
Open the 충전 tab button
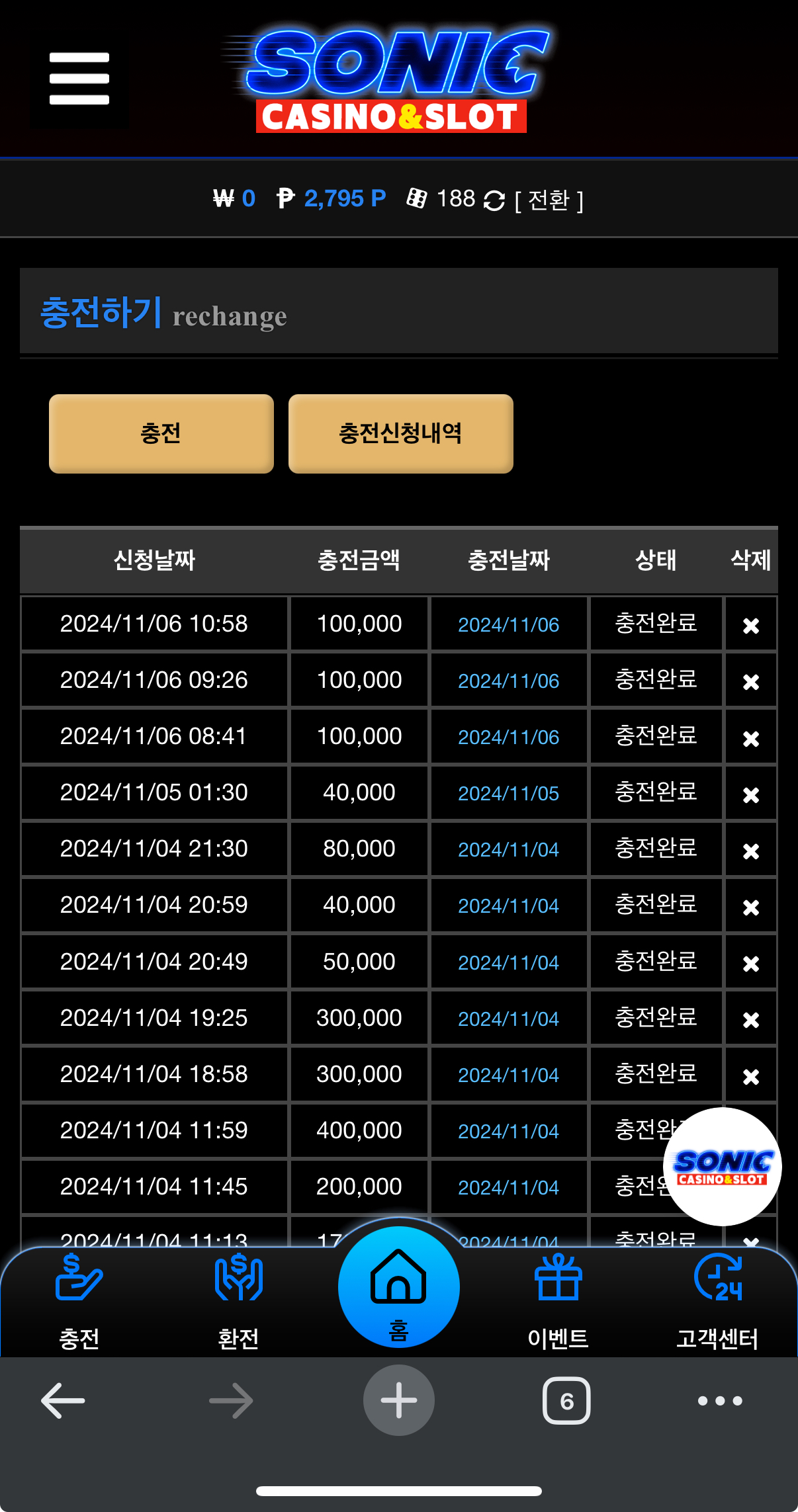(161, 433)
